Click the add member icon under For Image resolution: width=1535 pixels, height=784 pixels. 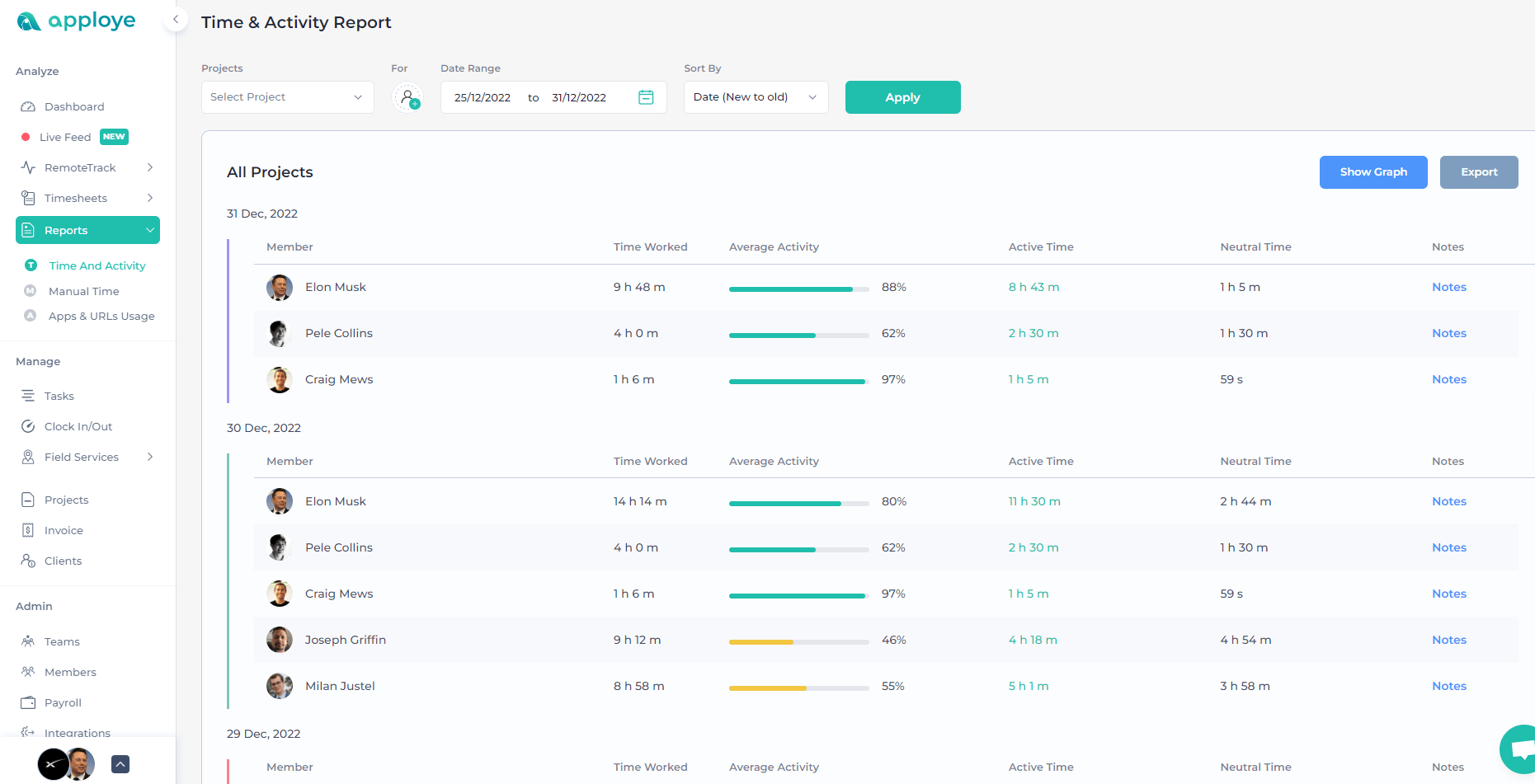point(407,97)
